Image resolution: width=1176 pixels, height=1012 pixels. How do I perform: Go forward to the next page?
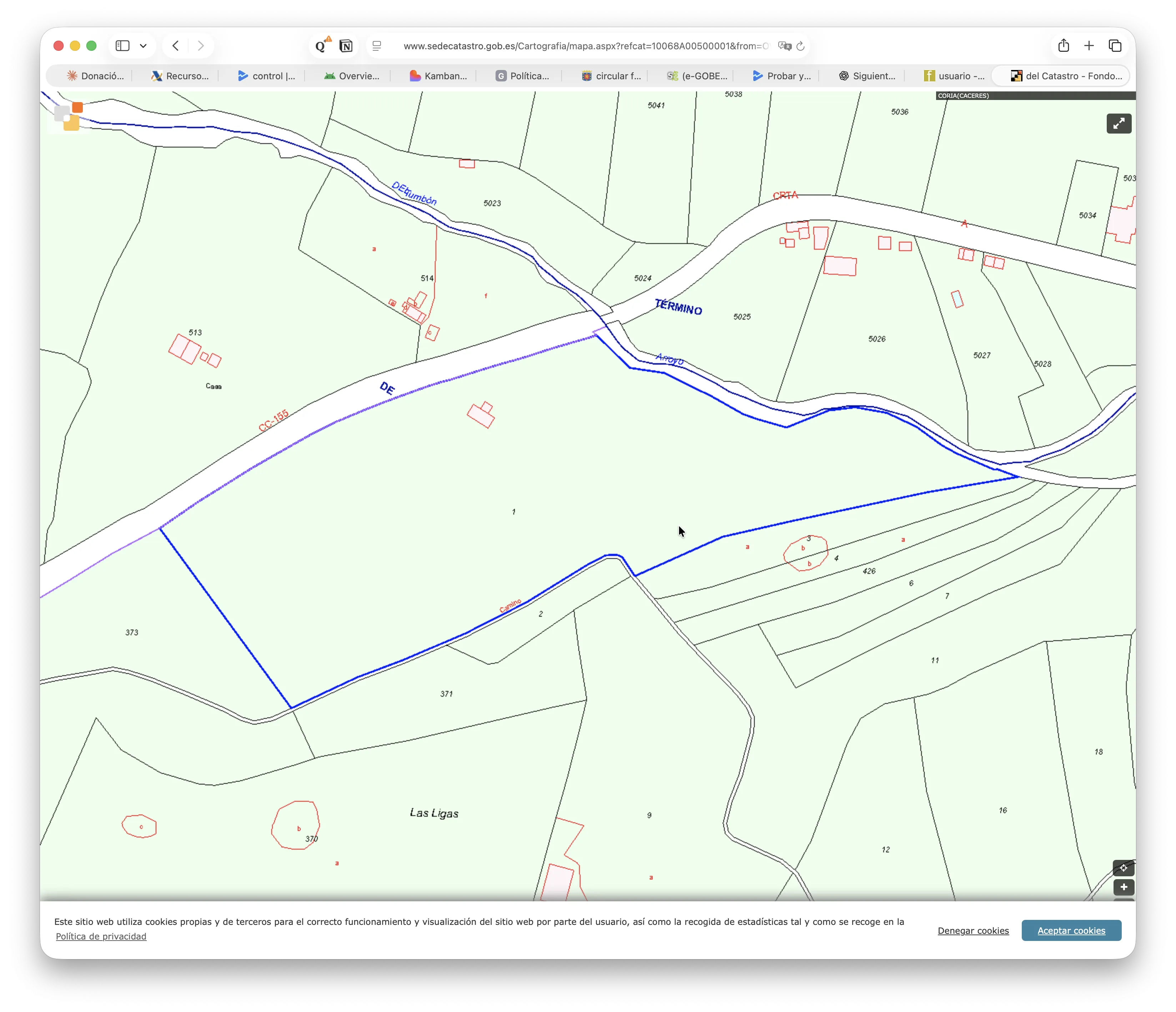coord(200,46)
